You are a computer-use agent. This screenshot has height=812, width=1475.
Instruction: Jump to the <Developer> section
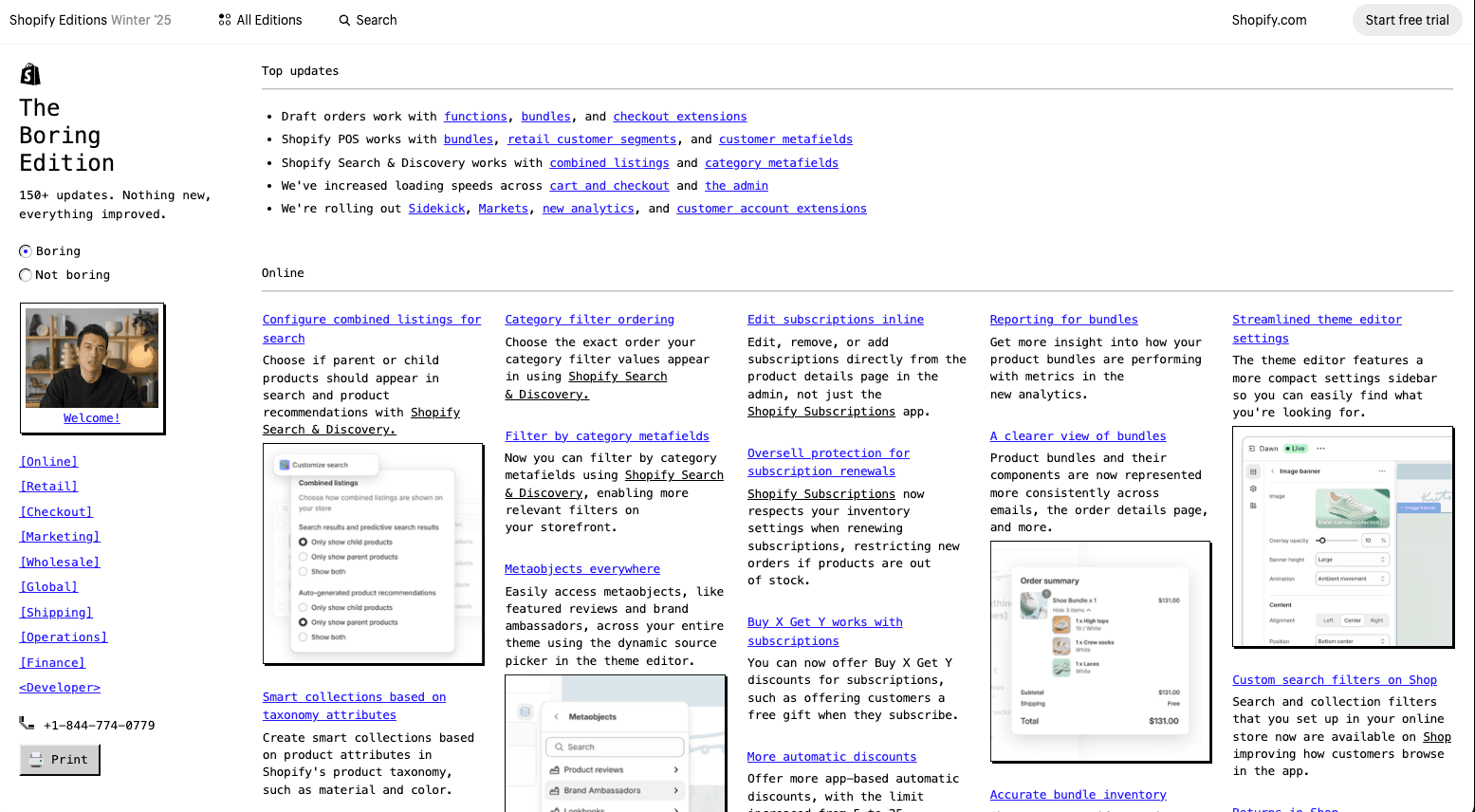click(x=60, y=688)
